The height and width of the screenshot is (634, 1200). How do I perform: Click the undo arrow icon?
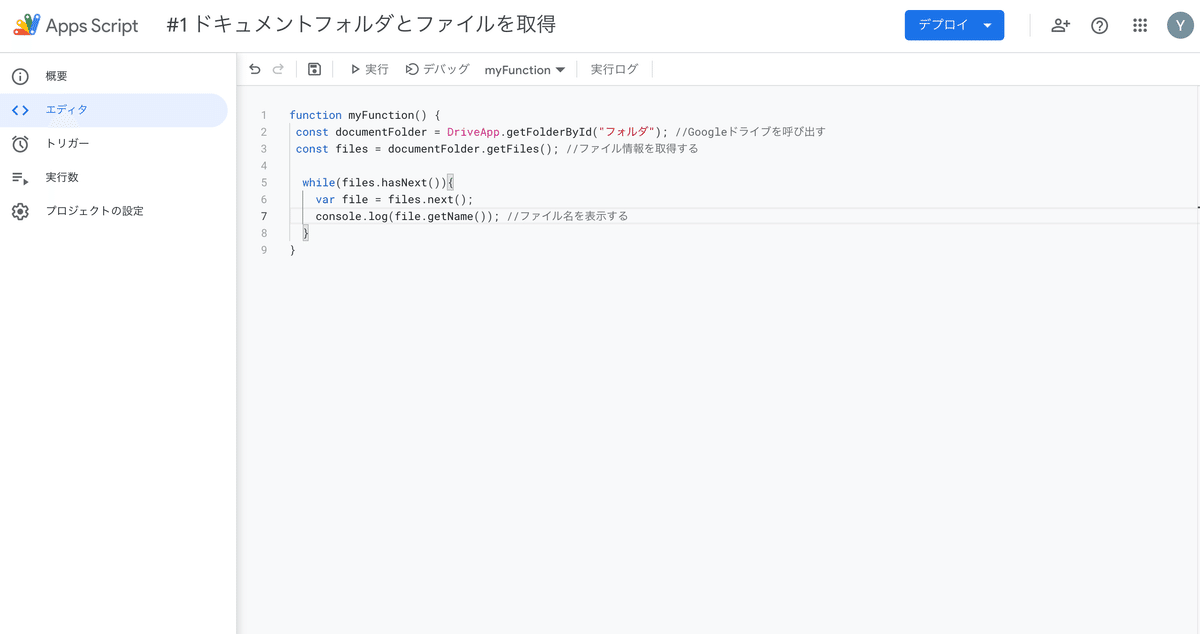255,69
